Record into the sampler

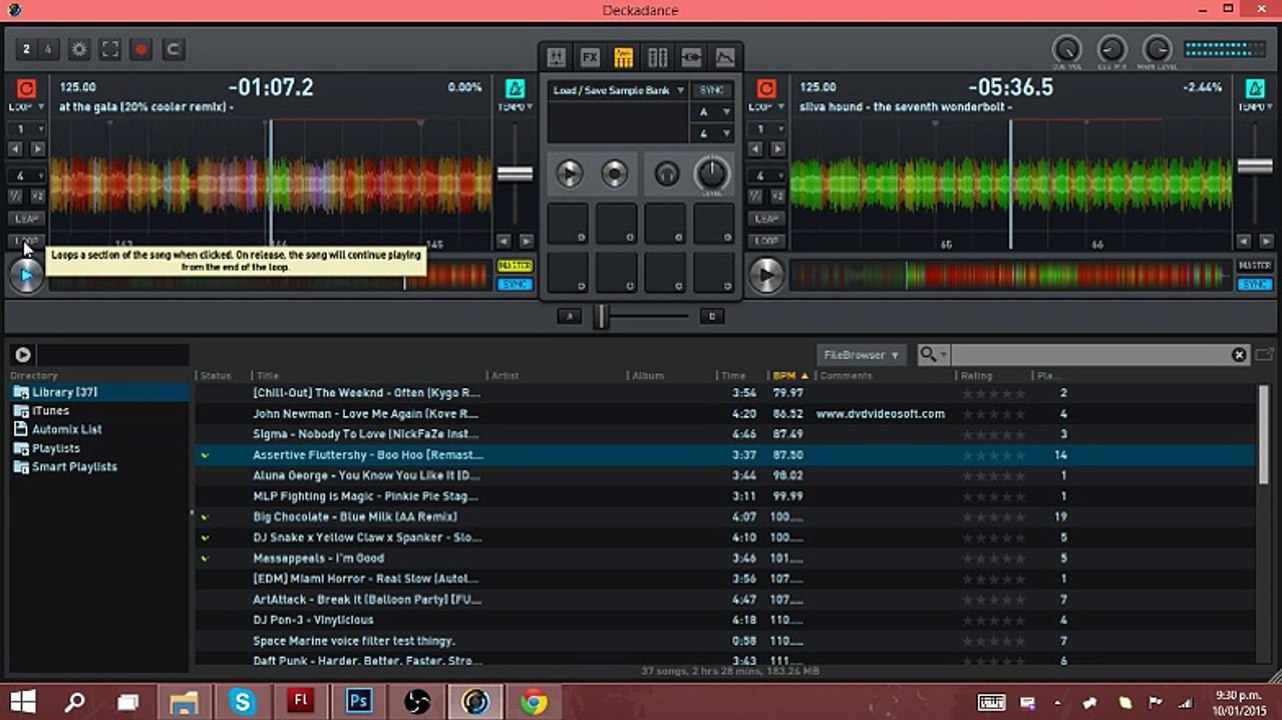coord(614,174)
